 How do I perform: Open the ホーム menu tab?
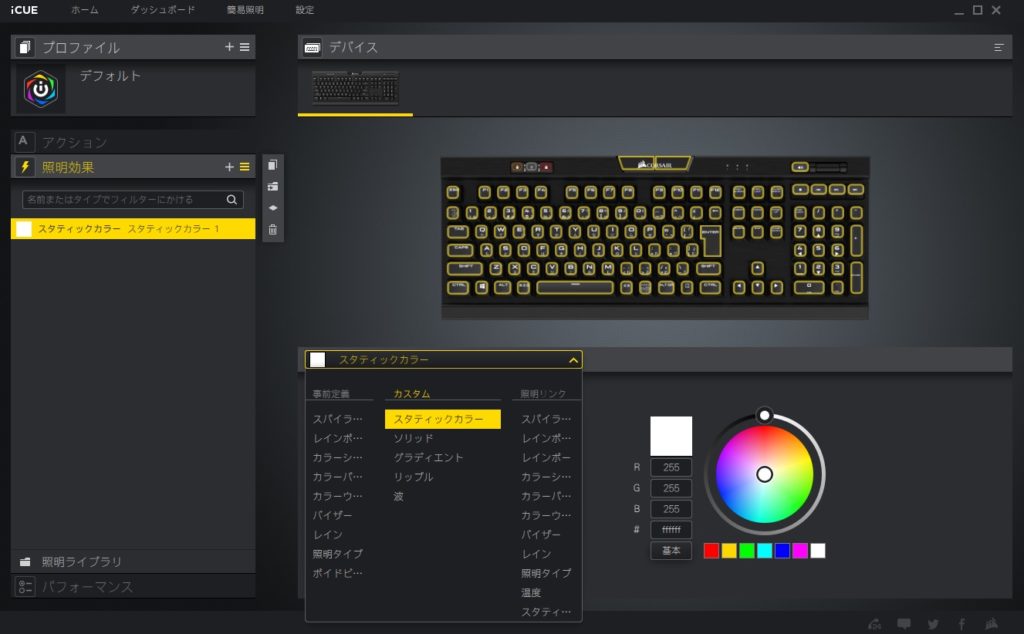(85, 10)
